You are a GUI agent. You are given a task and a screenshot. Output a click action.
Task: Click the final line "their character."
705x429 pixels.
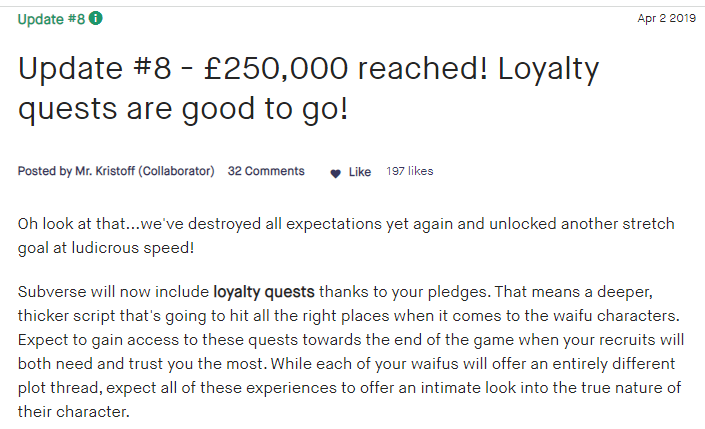pos(74,412)
